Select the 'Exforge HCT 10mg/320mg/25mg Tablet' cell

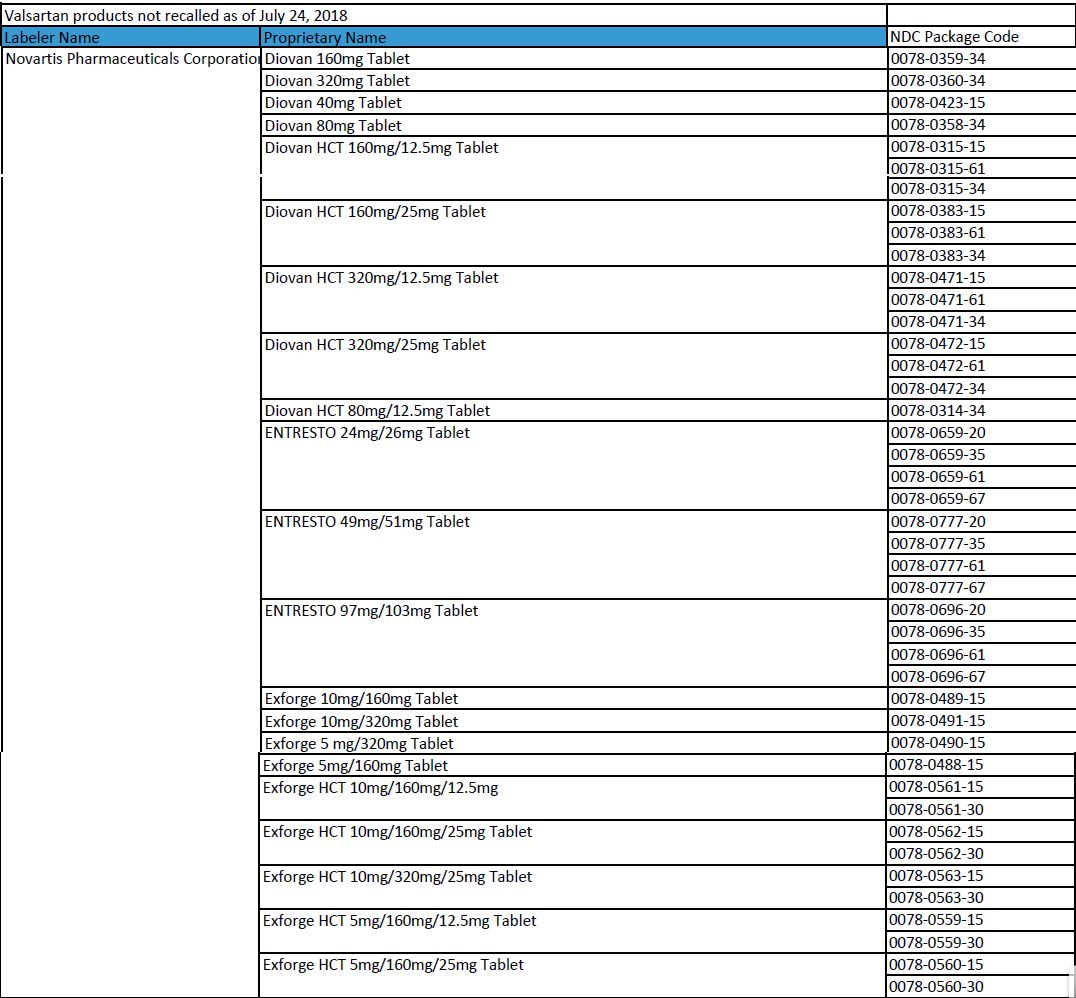[x=572, y=887]
